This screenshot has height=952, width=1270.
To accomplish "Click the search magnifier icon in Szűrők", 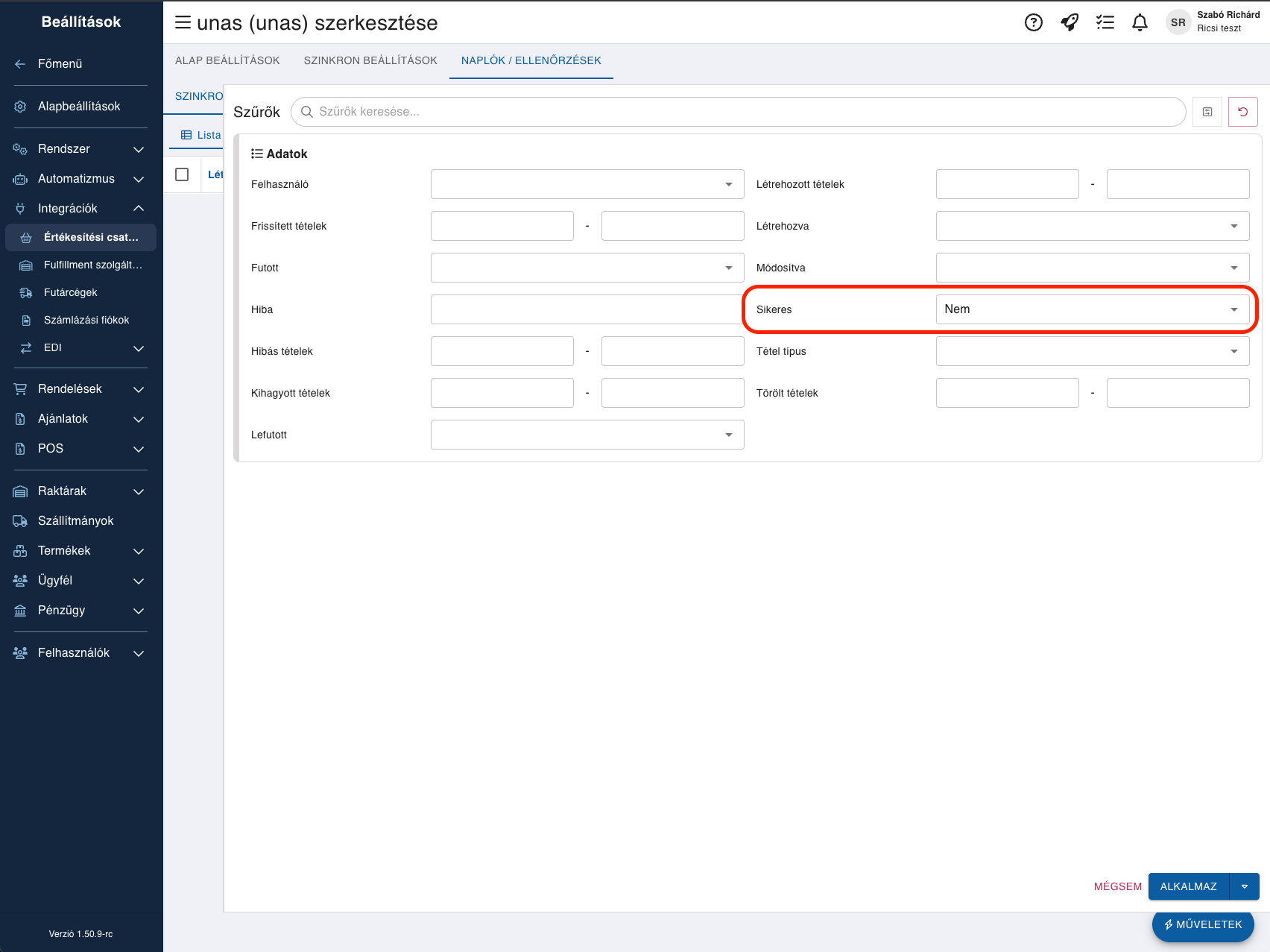I will point(306,112).
